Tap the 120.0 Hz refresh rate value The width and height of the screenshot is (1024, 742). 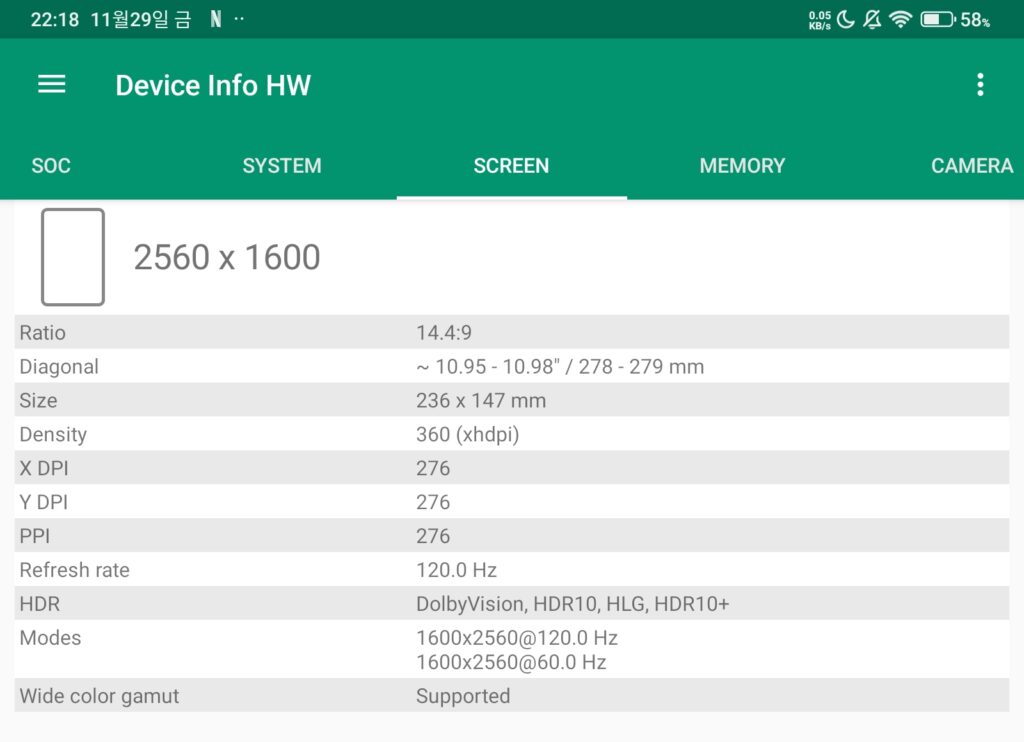[x=456, y=570]
